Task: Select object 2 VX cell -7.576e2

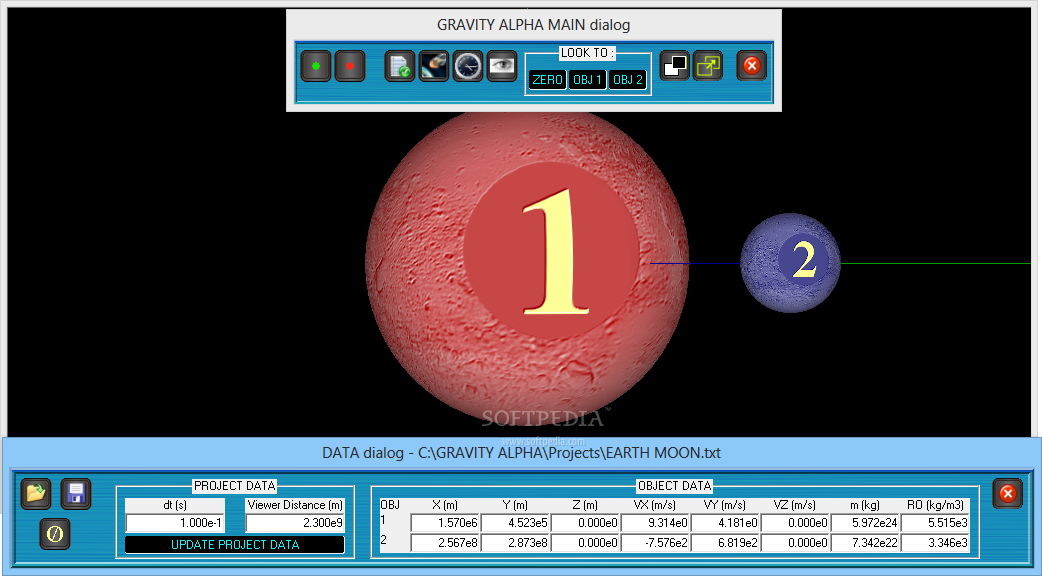Action: 655,543
